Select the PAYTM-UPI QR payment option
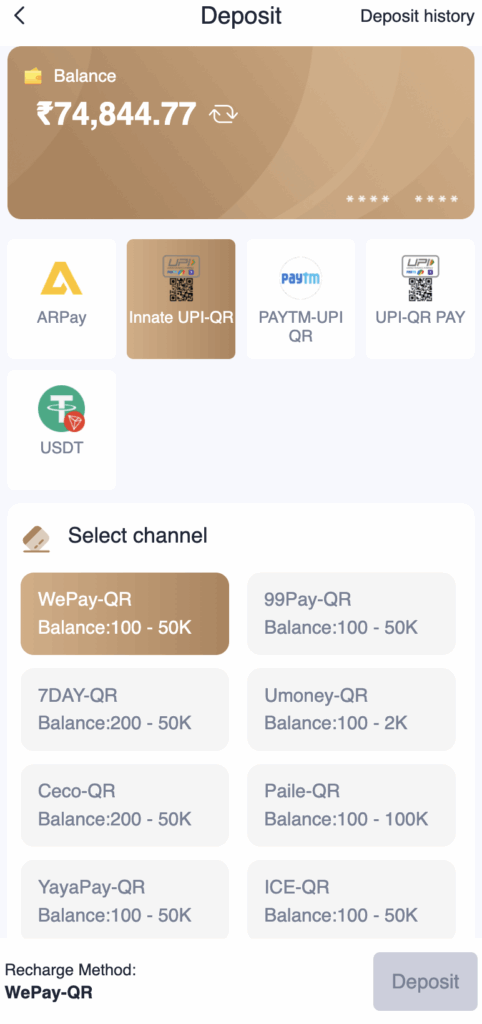 tap(300, 298)
